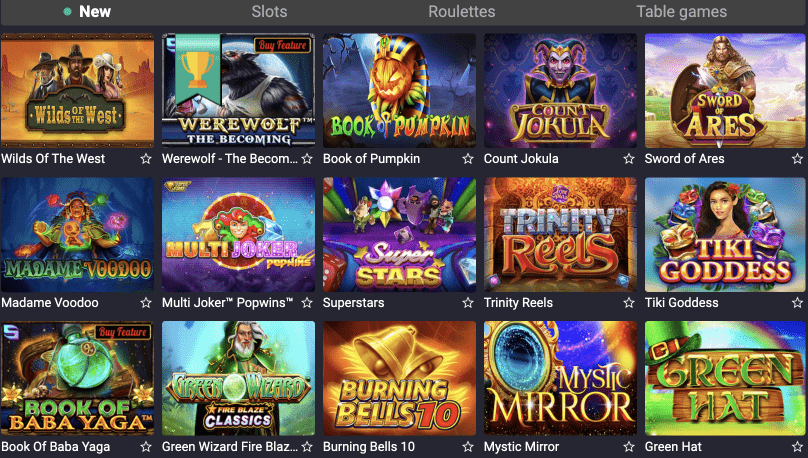Toggle favorite star for Book of Pumpkin
Screen dimensions: 808x458
click(468, 159)
